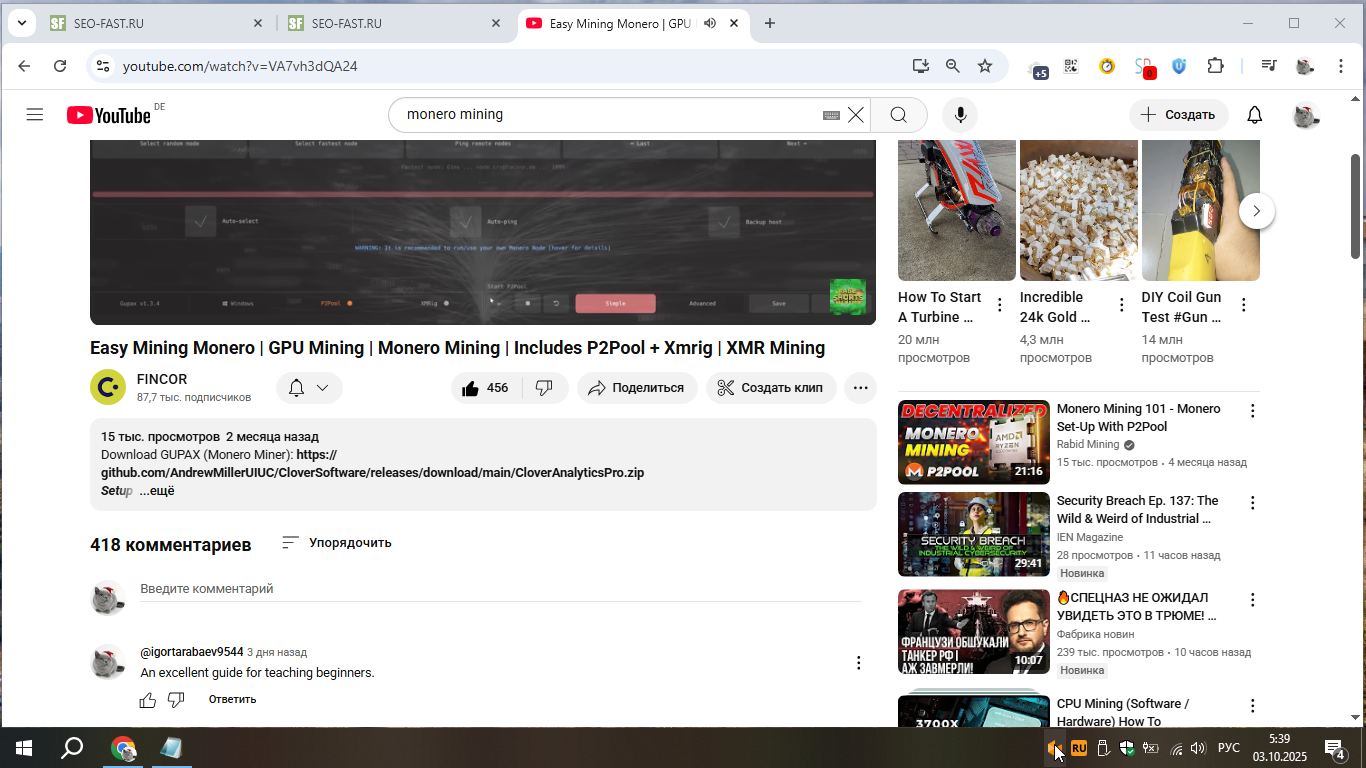Viewport: 1366px width, 768px height.
Task: Open Incredible 24k Gold short thumbnail
Action: click(x=1079, y=210)
